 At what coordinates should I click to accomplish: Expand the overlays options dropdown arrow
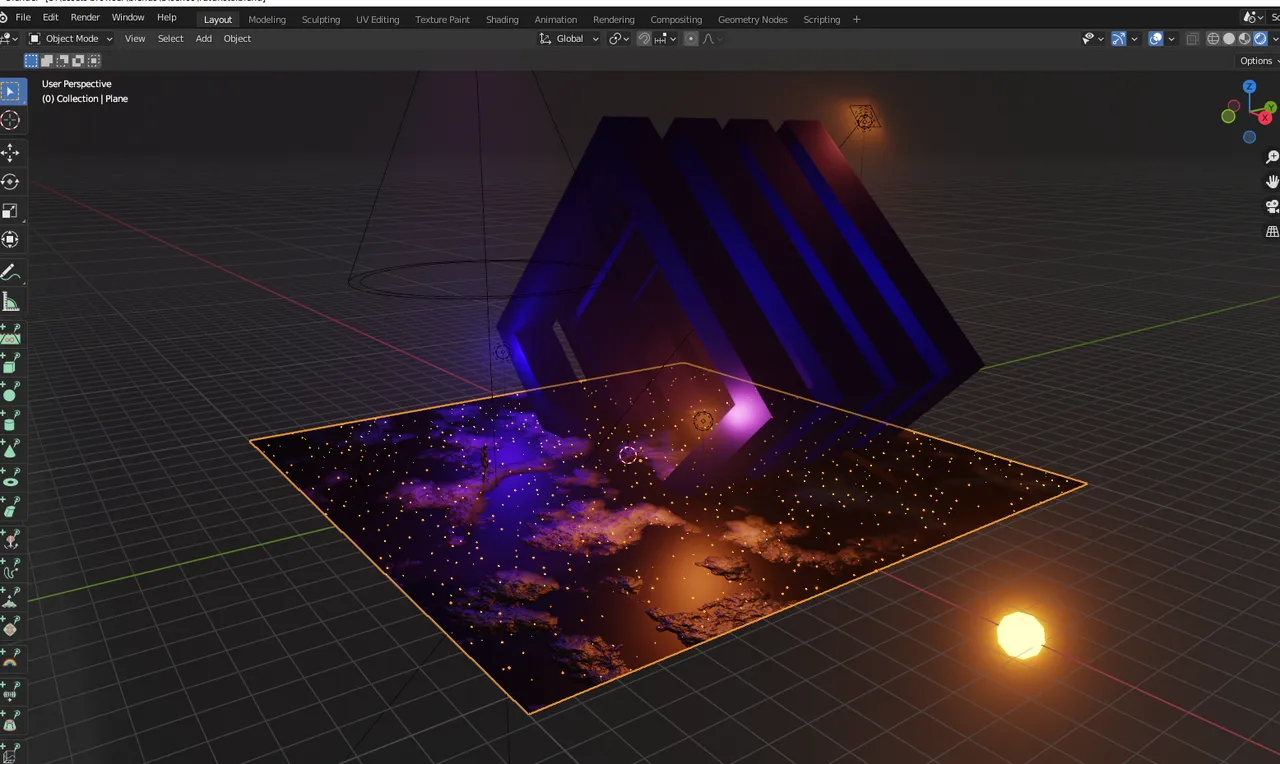[1172, 39]
